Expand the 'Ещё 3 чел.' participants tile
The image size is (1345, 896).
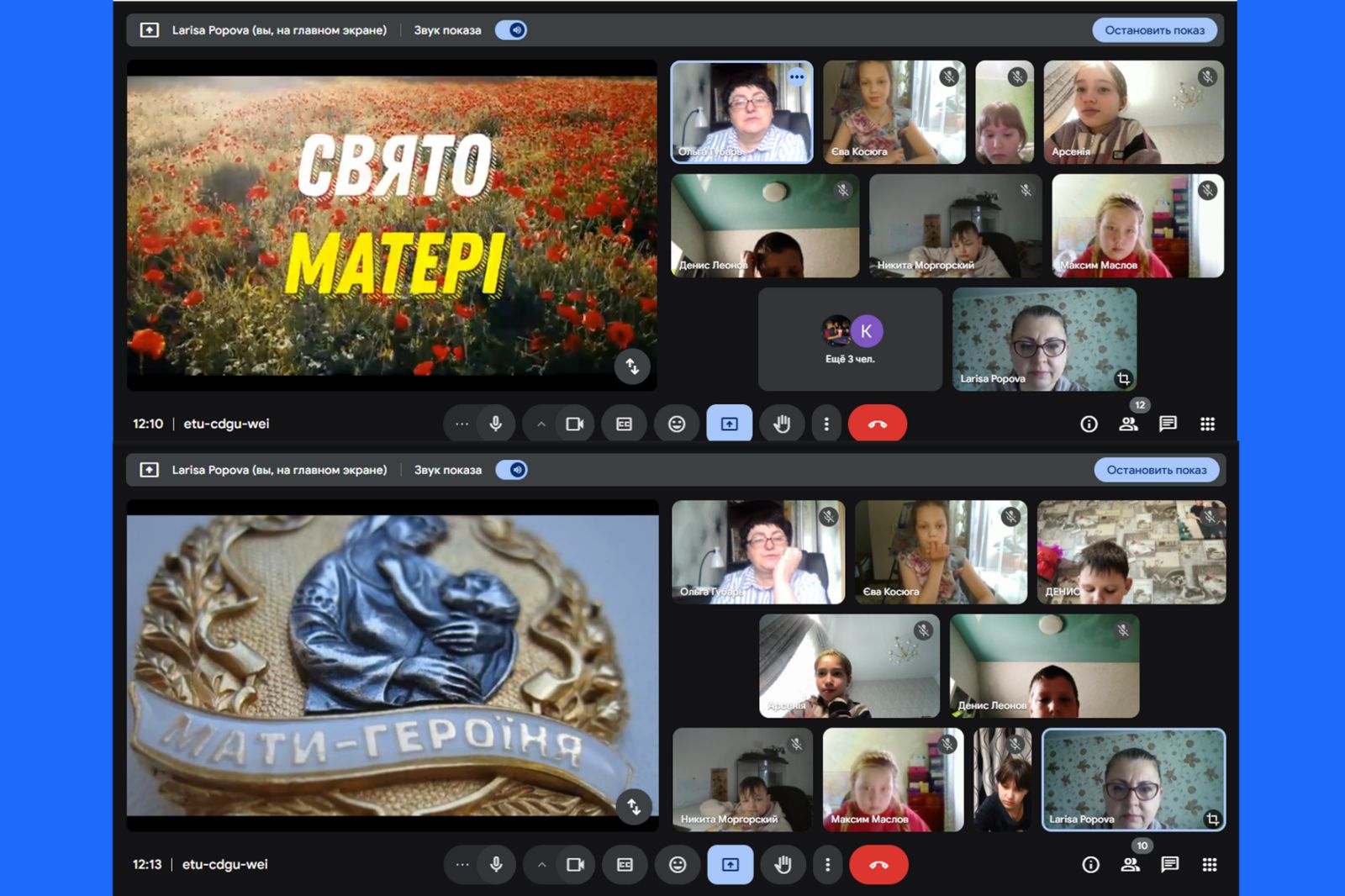tap(850, 340)
